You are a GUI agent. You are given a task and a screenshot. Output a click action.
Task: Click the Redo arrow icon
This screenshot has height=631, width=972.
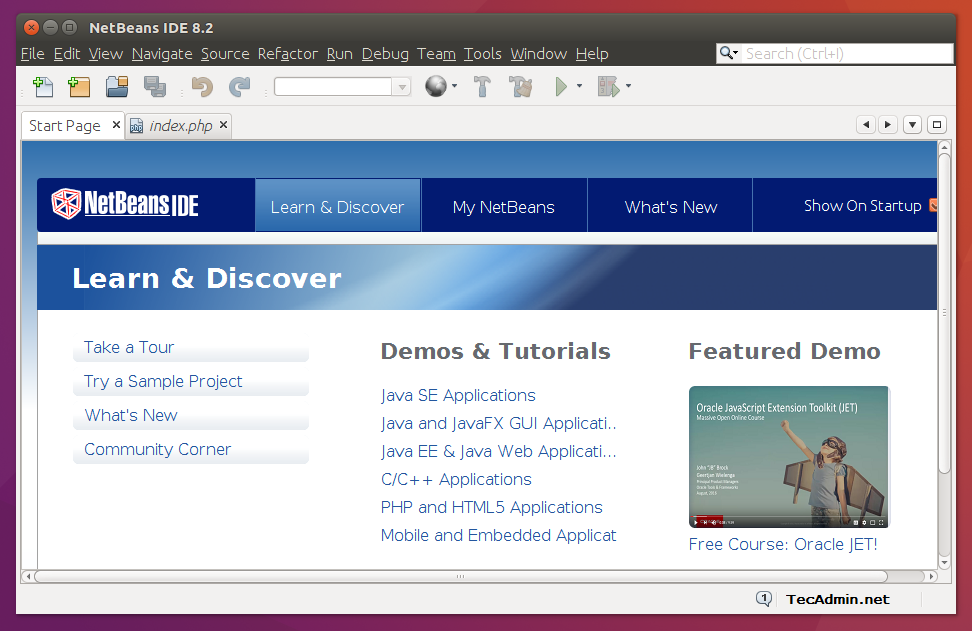(x=239, y=87)
